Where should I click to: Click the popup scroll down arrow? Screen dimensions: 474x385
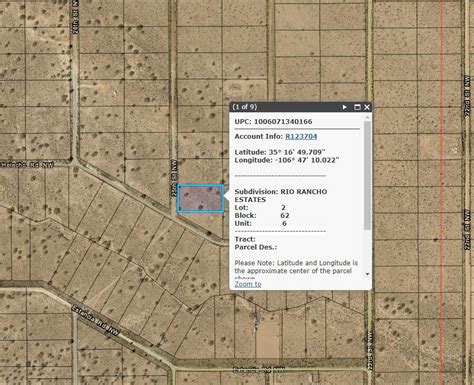(x=367, y=274)
